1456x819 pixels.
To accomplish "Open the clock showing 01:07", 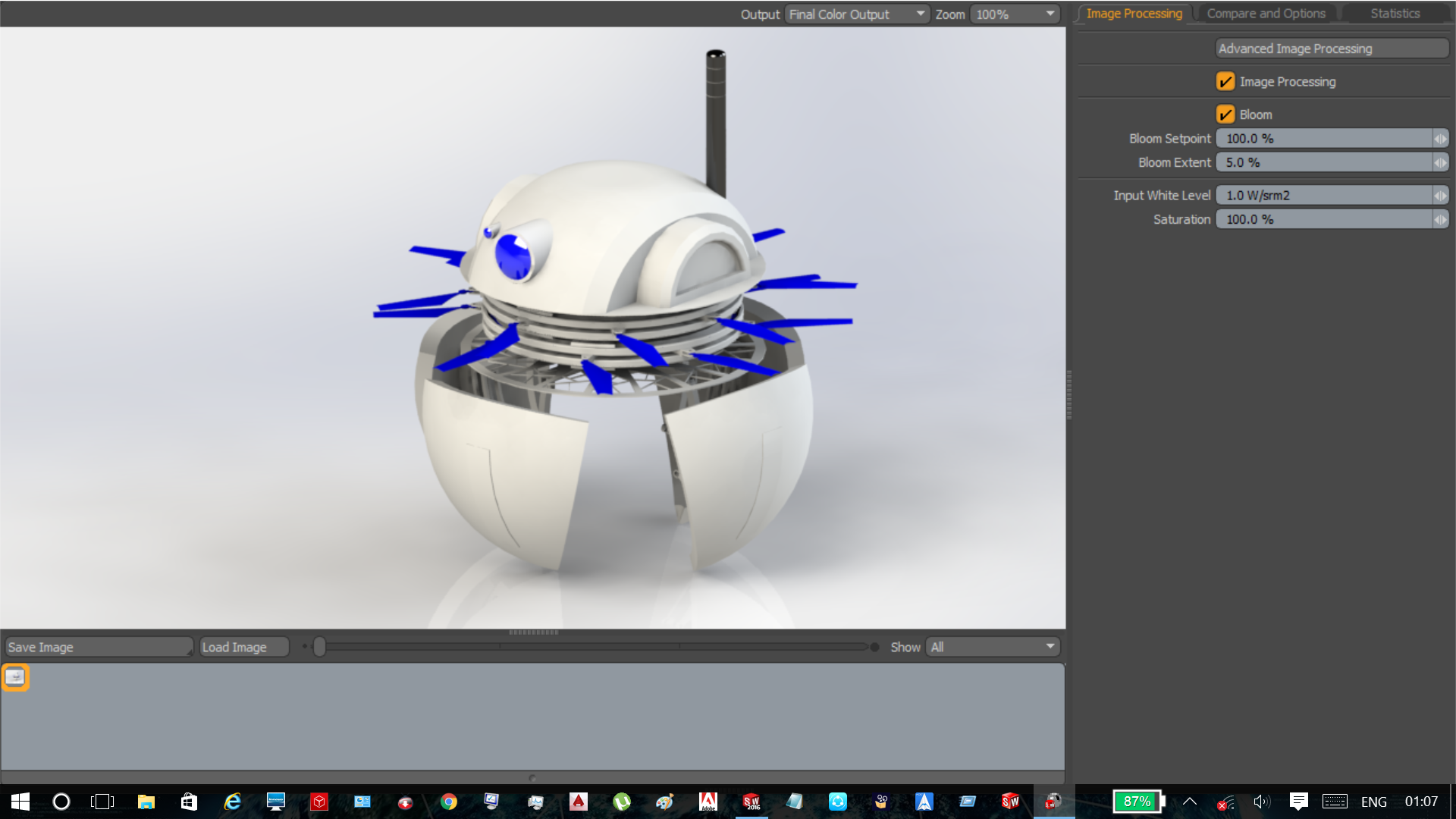I will (x=1421, y=802).
